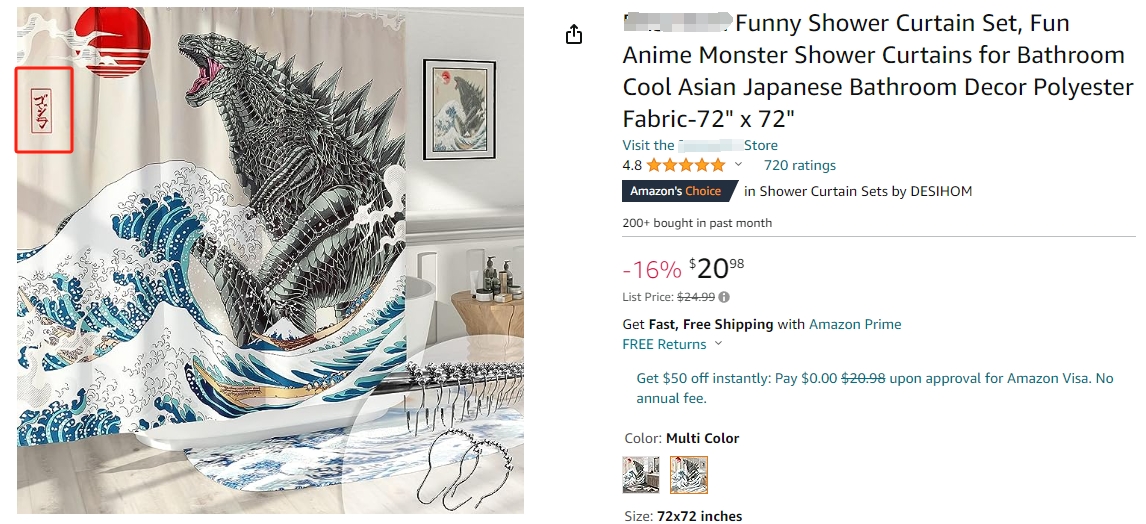This screenshot has width=1146, height=524.
Task: Click the share icon above the title
Action: coord(574,35)
